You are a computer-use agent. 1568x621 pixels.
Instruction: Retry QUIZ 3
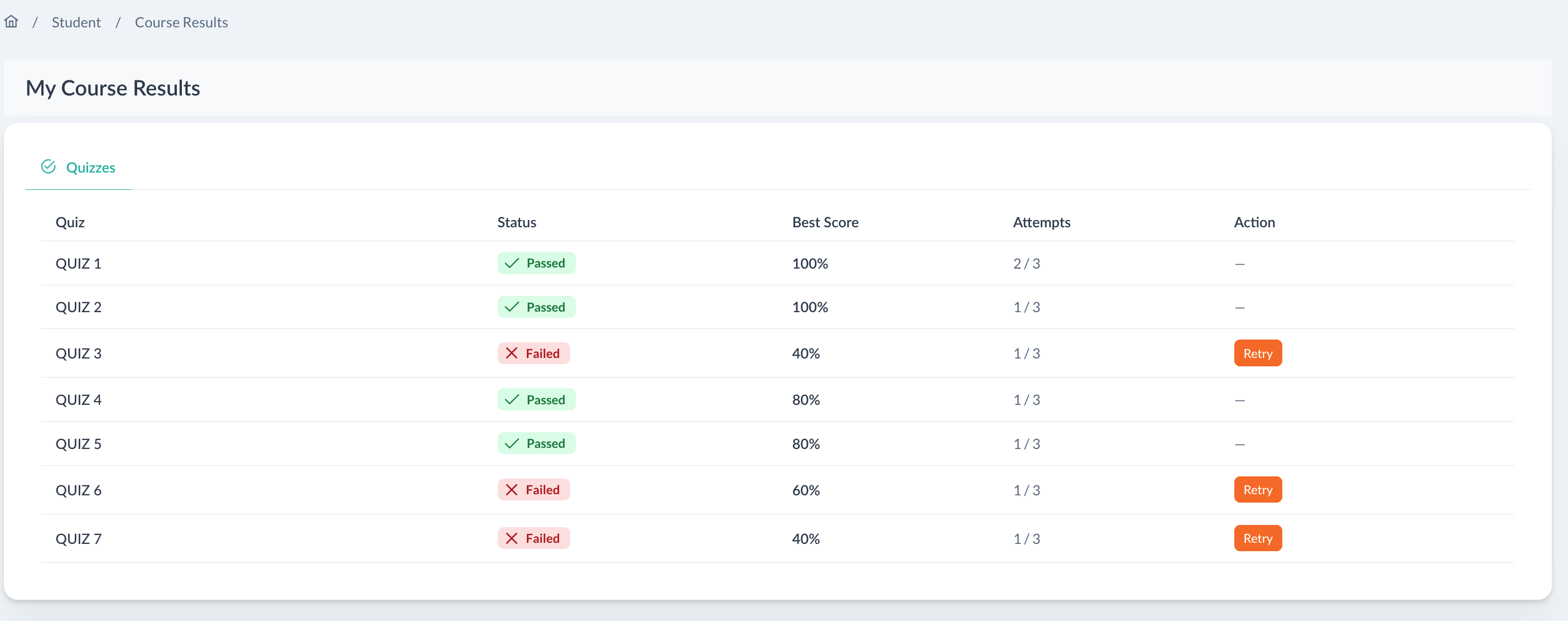[1257, 354]
